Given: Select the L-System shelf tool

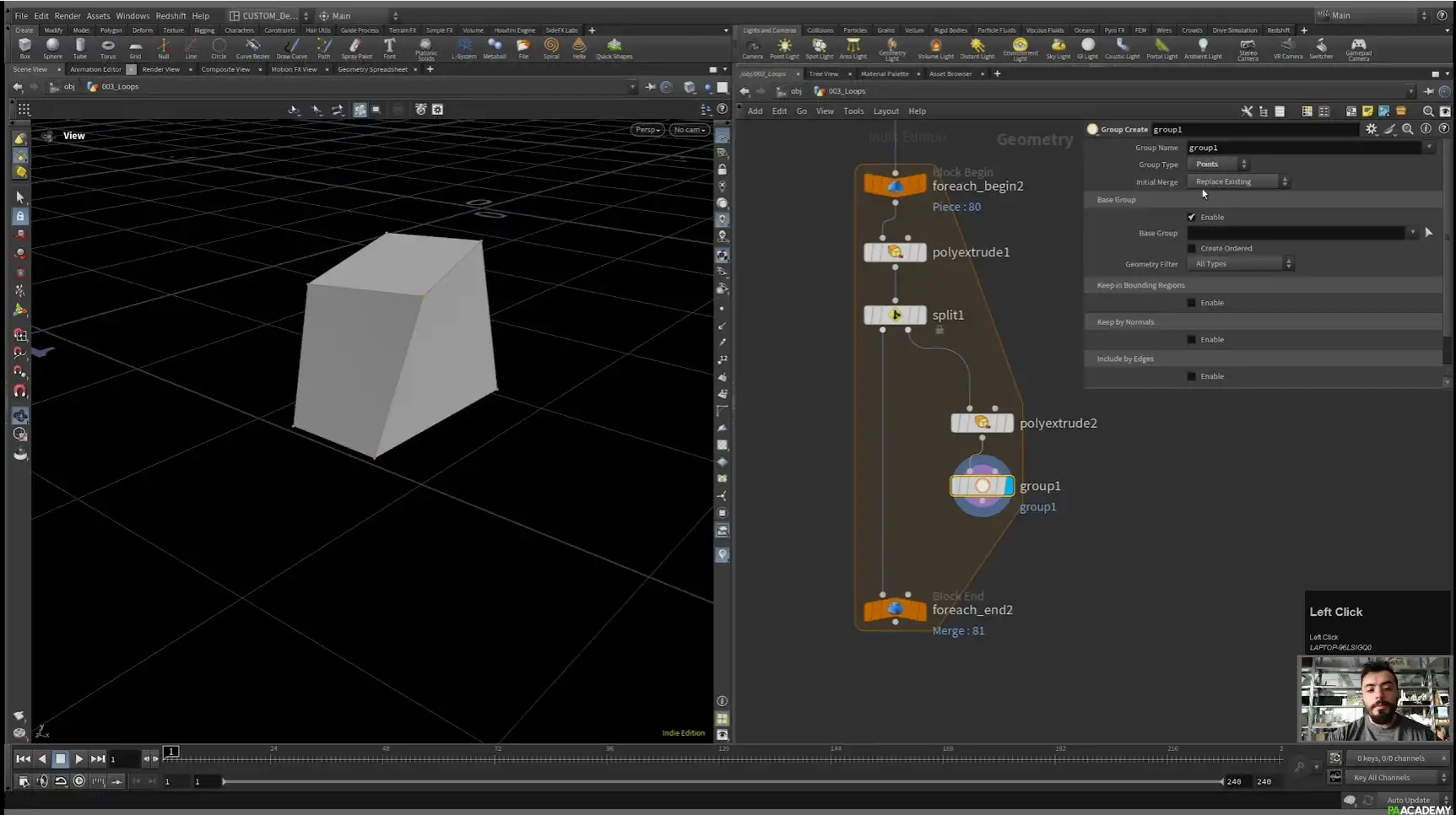Looking at the screenshot, I should point(463,48).
